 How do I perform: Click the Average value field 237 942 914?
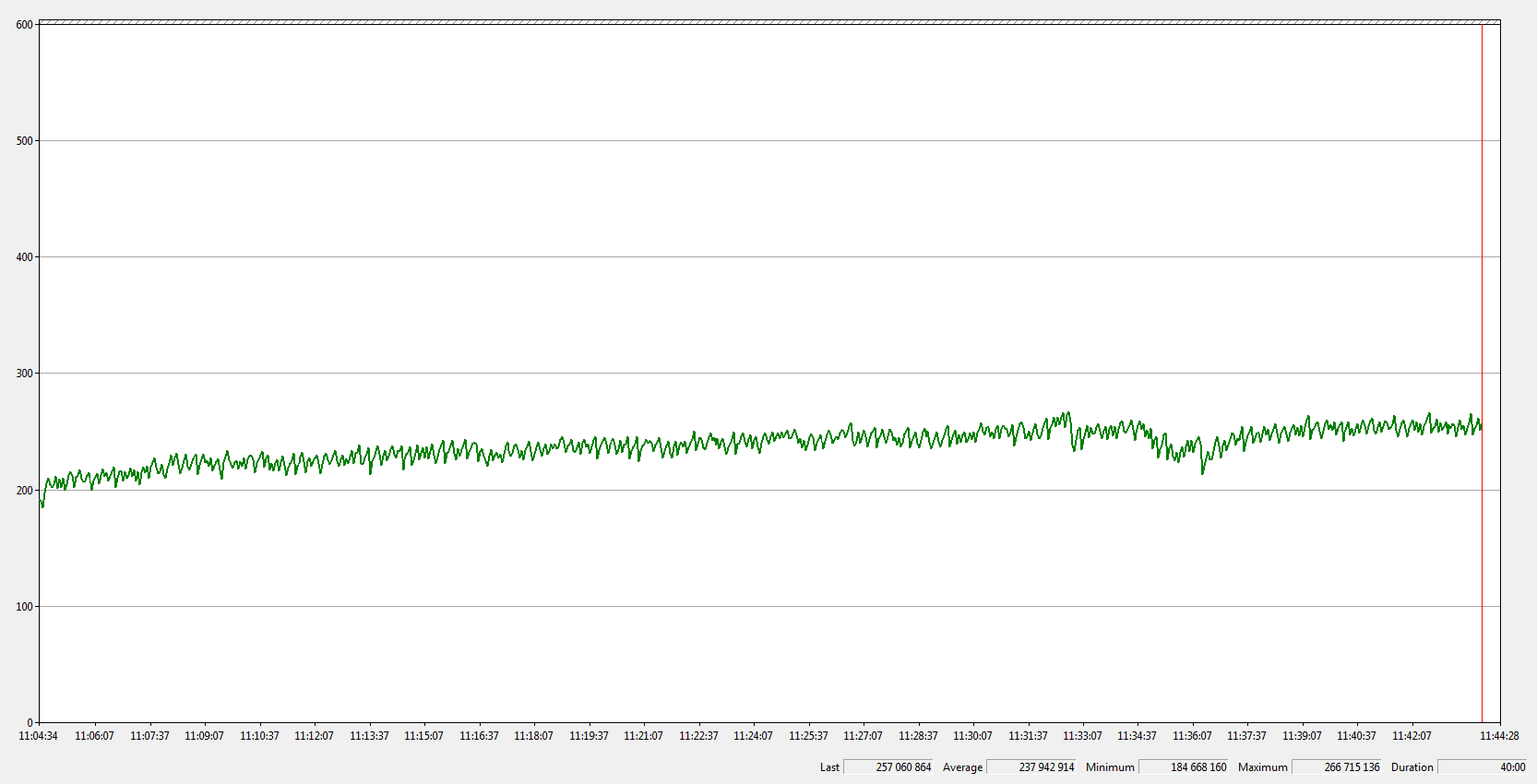pos(1031,766)
